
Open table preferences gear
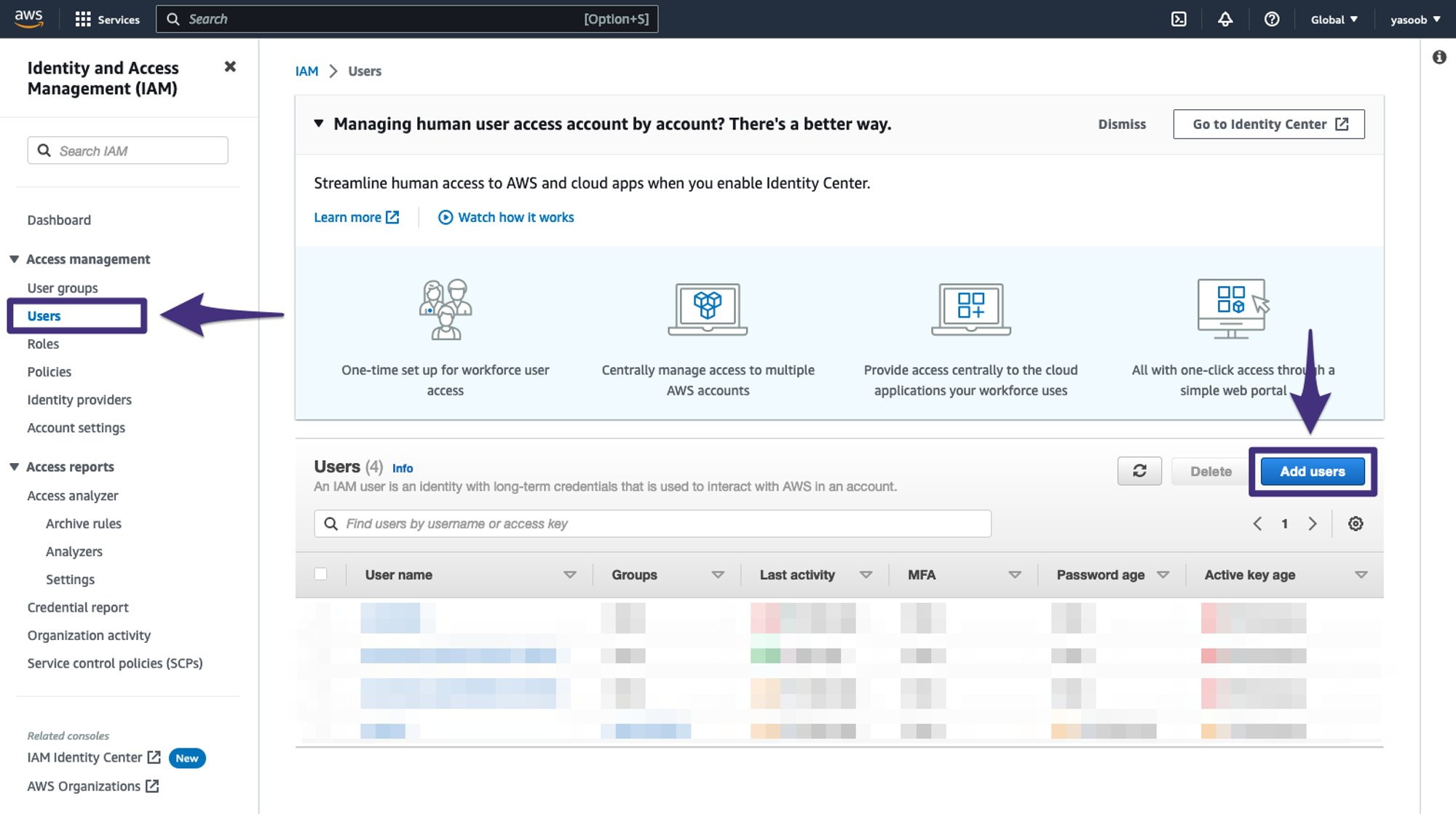1356,523
